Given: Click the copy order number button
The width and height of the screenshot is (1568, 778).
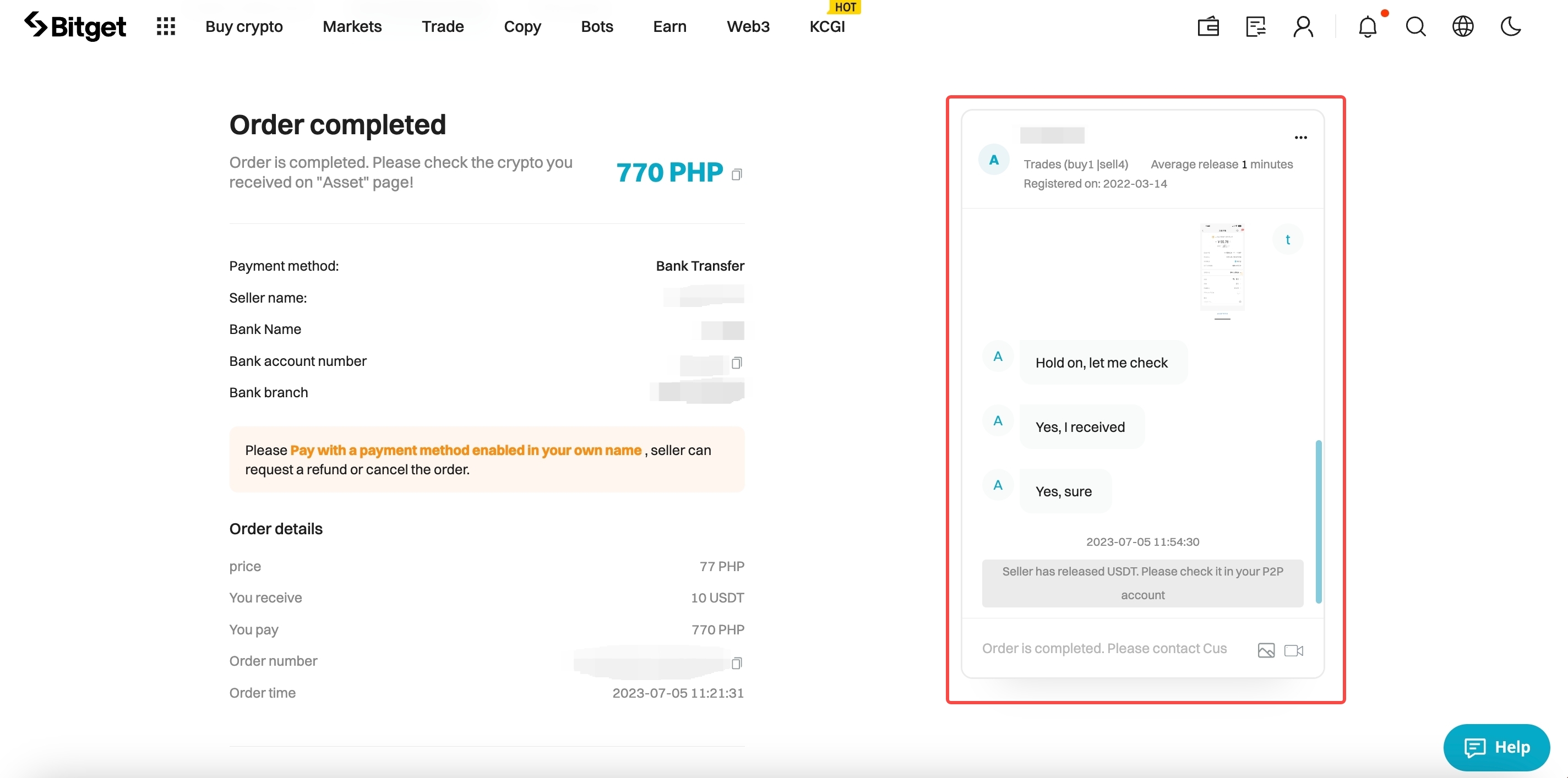Looking at the screenshot, I should (x=737, y=660).
